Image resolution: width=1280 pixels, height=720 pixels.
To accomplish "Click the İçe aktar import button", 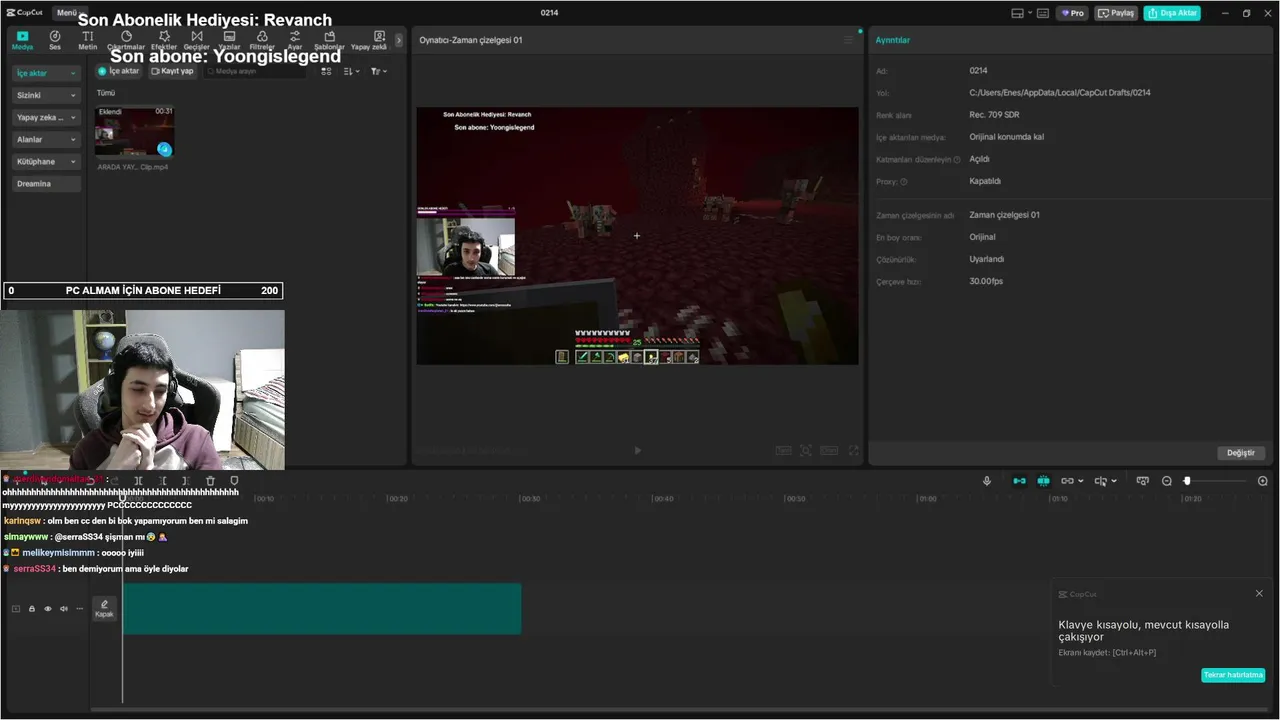I will pos(119,71).
